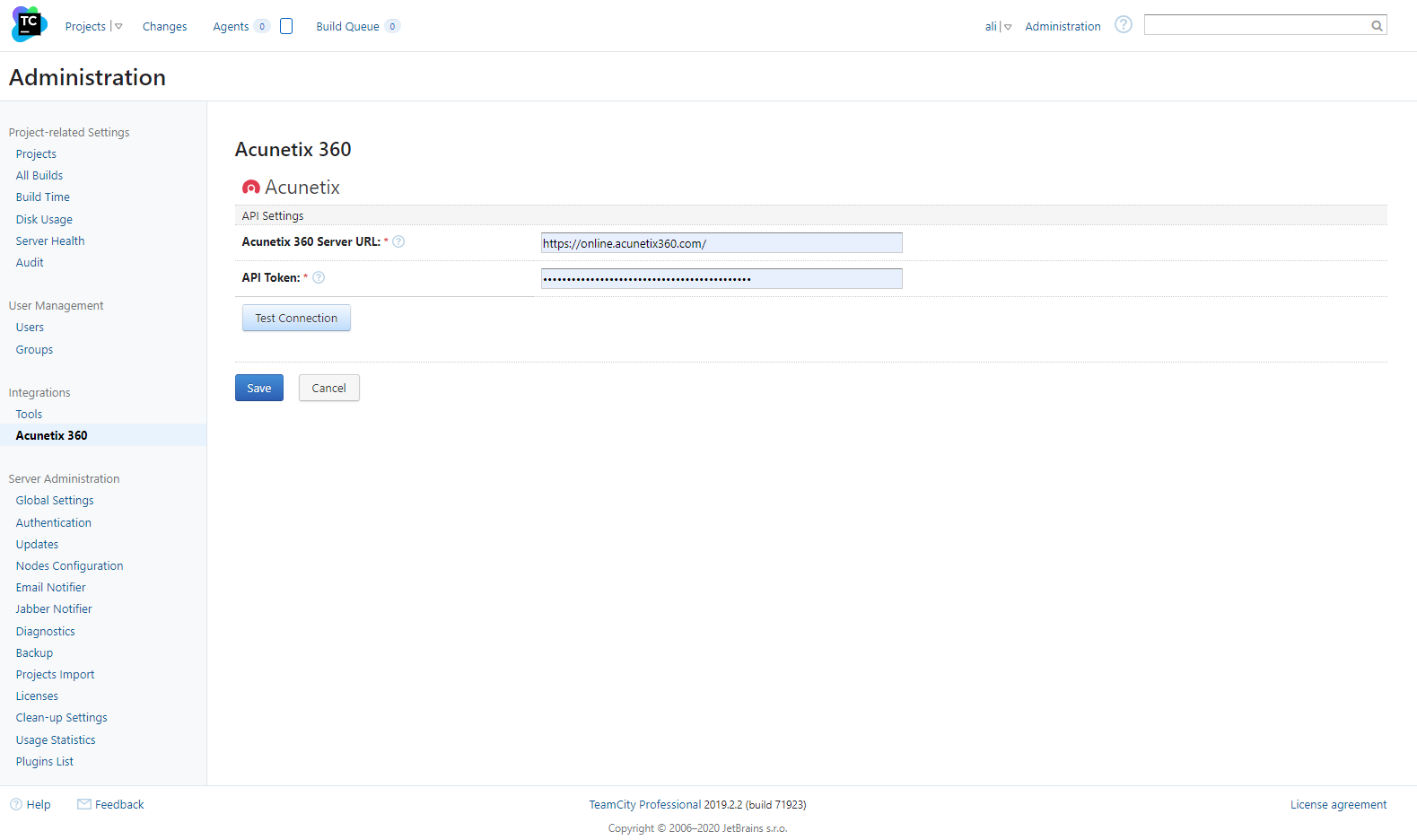Open Clean-up Settings in the sidebar

click(61, 717)
